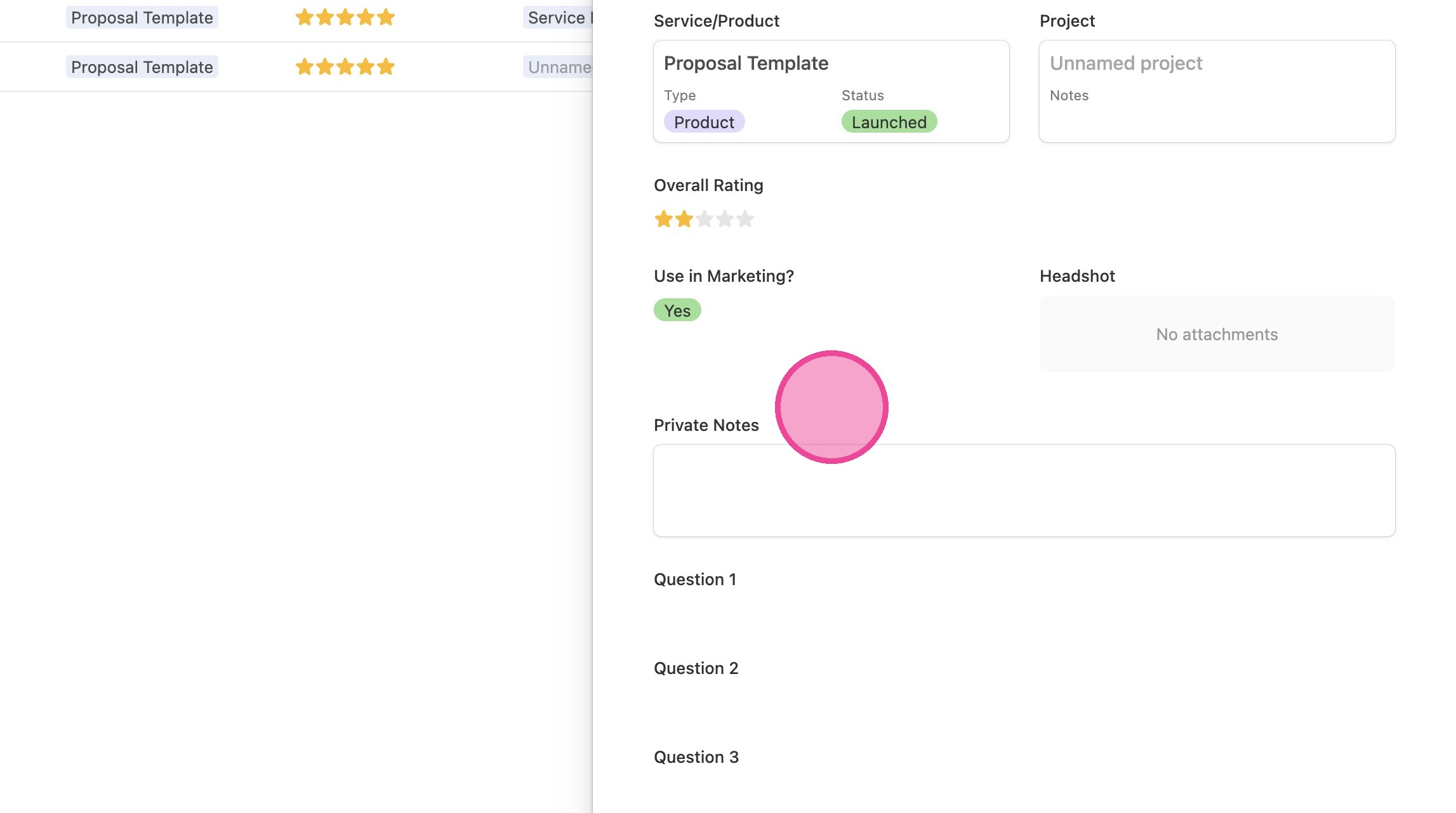Click the Service tag in first row
The width and height of the screenshot is (1456, 813).
coord(557,17)
